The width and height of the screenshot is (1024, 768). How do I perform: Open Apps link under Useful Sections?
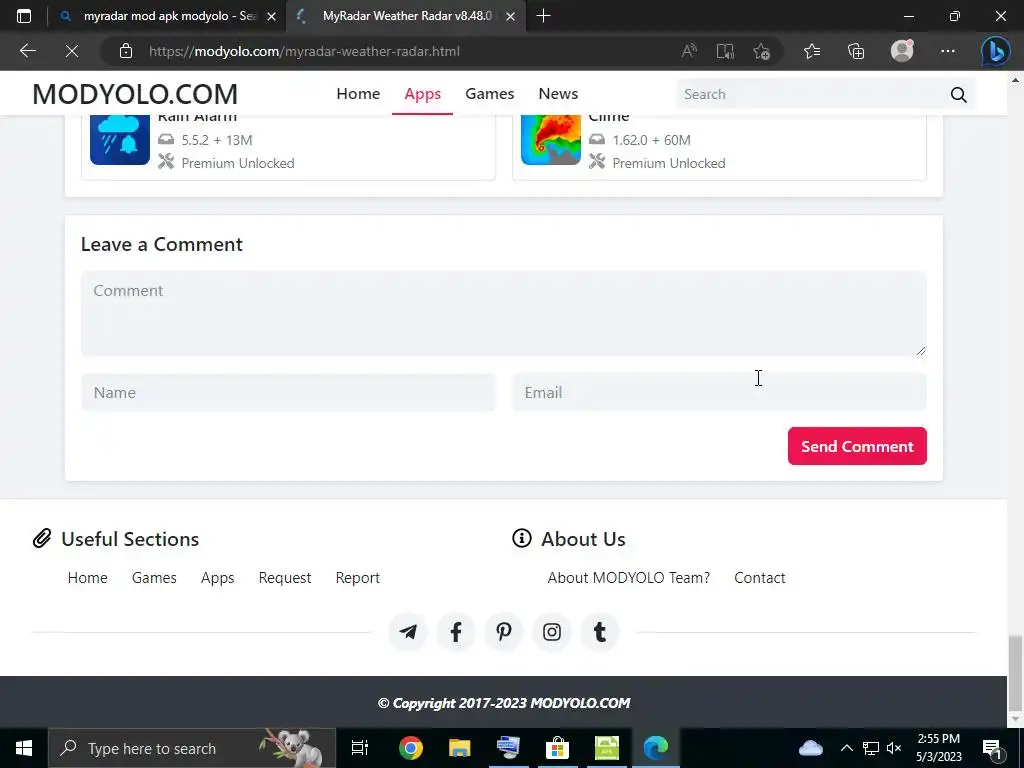(x=217, y=578)
